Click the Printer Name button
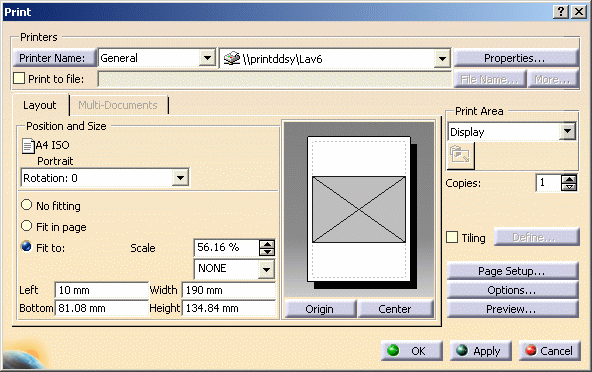The image size is (592, 372). (54, 58)
